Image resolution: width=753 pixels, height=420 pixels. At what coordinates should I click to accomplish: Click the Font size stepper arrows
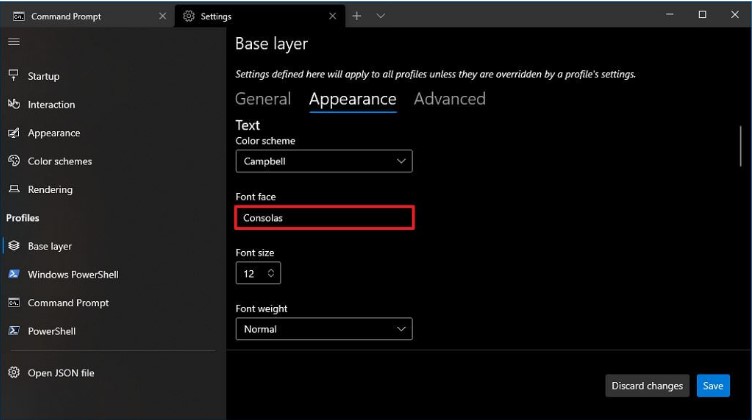point(271,273)
